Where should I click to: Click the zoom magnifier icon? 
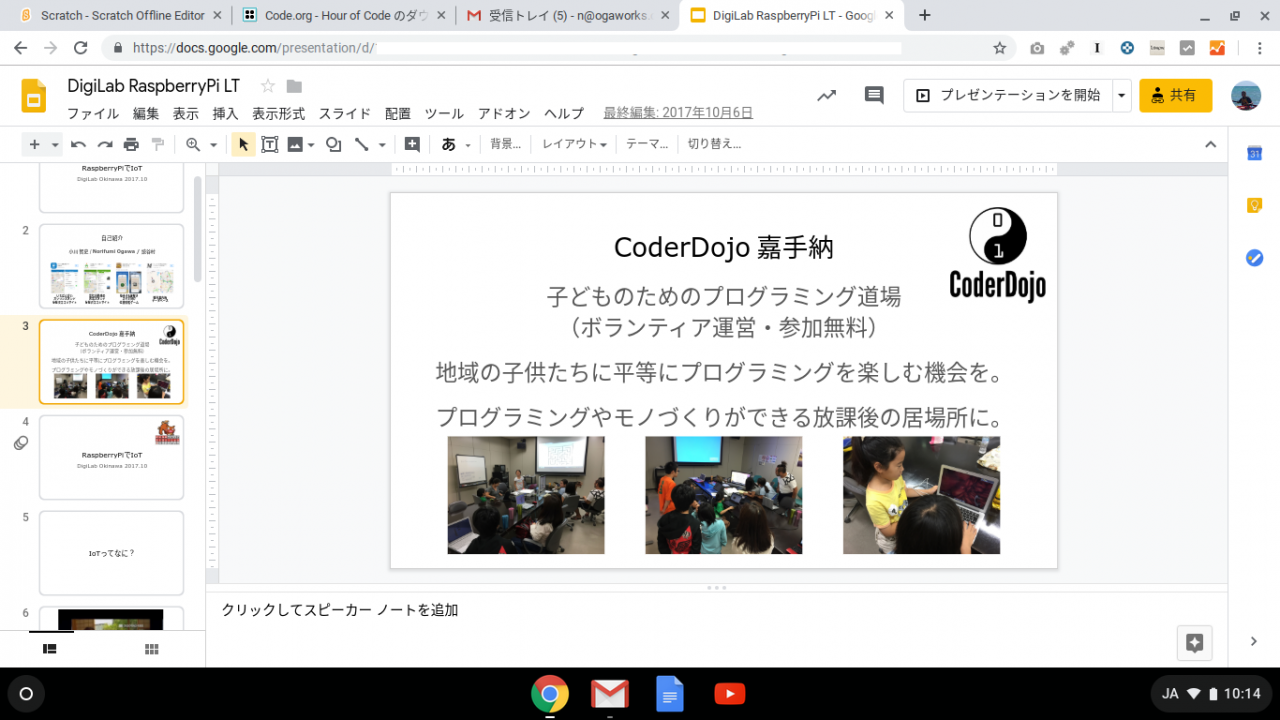[193, 144]
